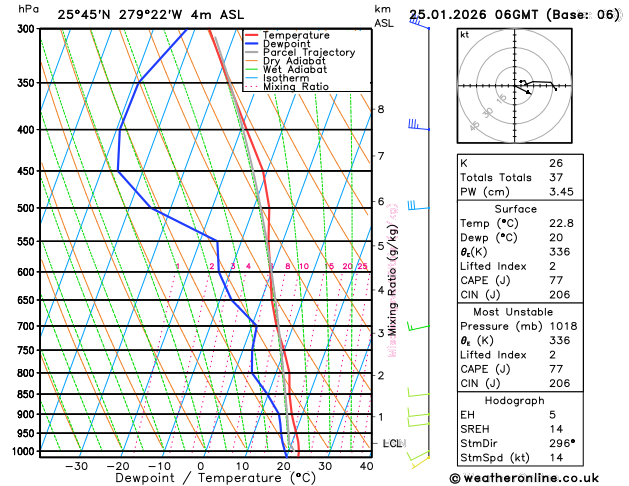Click the surface Temp value 22.8
The height and width of the screenshot is (486, 629).
pos(561,223)
